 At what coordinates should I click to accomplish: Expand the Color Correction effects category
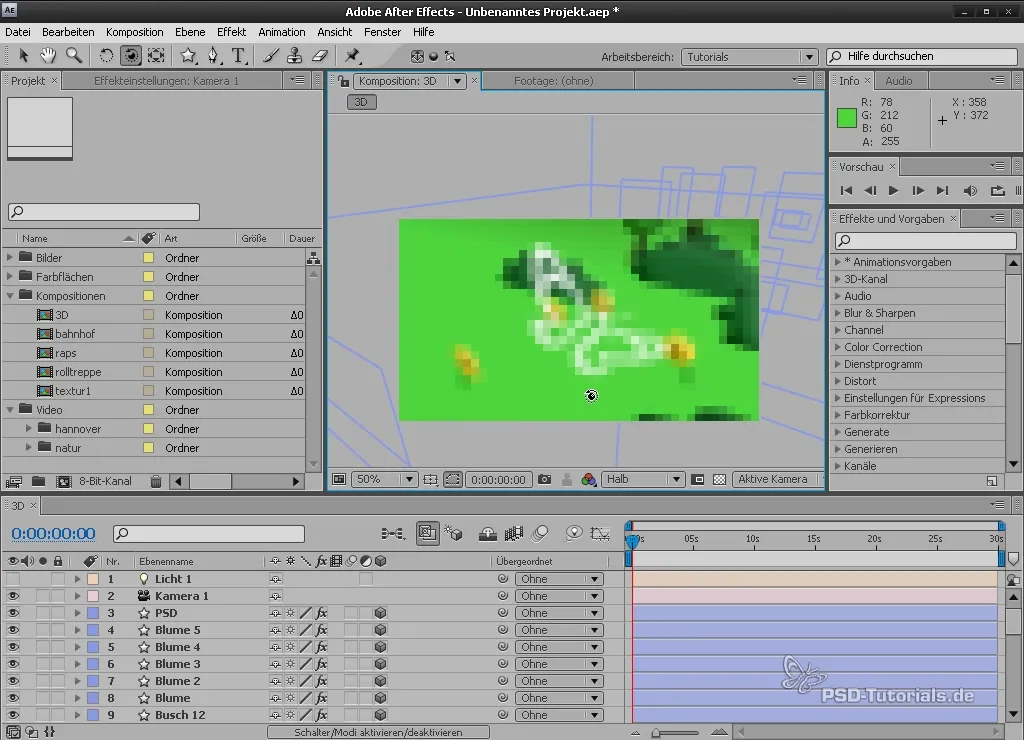click(838, 347)
